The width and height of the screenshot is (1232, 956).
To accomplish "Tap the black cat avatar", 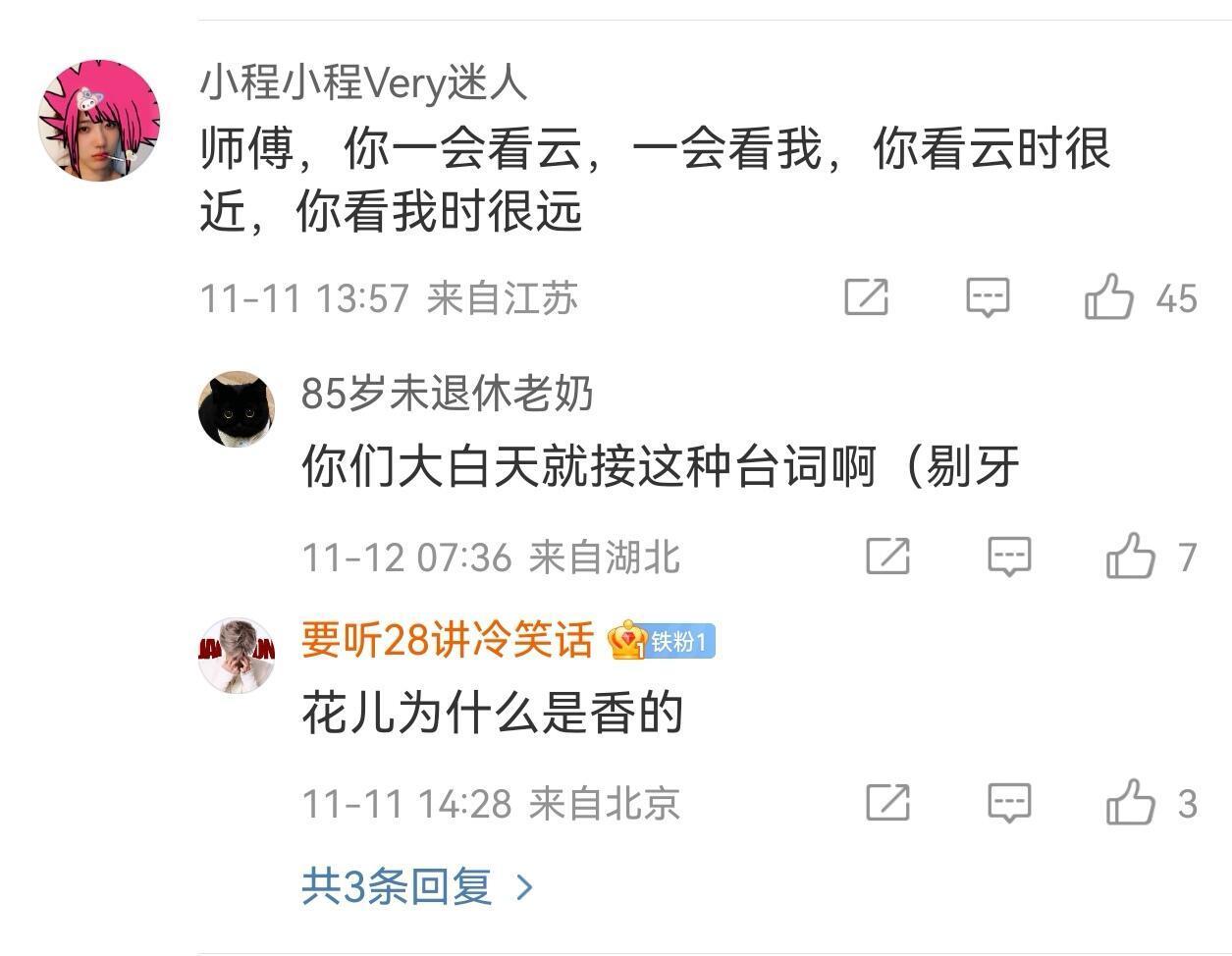I will click(237, 409).
